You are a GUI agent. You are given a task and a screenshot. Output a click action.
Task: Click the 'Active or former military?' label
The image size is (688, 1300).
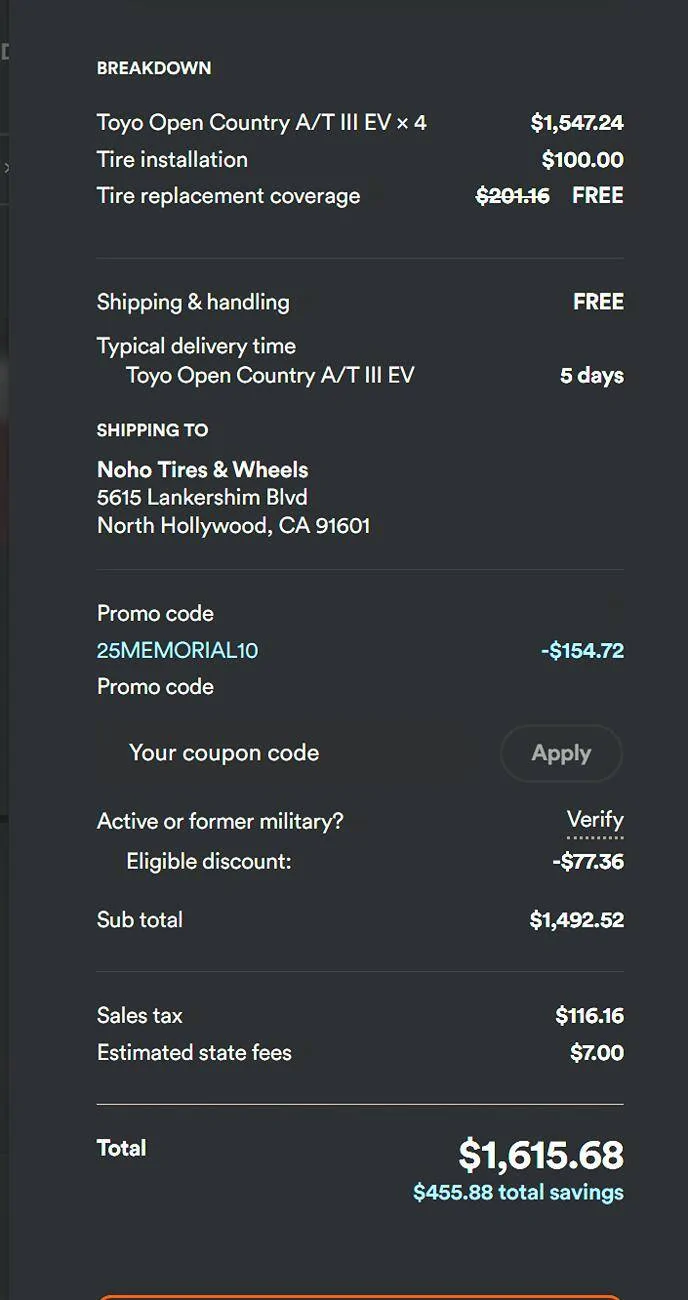pyautogui.click(x=220, y=821)
